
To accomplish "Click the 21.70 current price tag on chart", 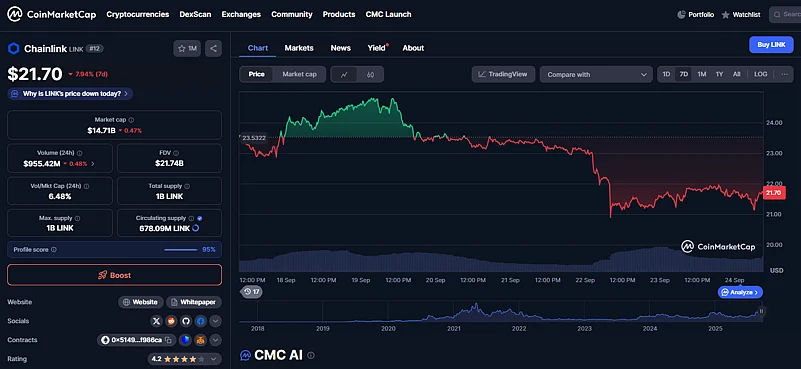I will click(x=773, y=192).
